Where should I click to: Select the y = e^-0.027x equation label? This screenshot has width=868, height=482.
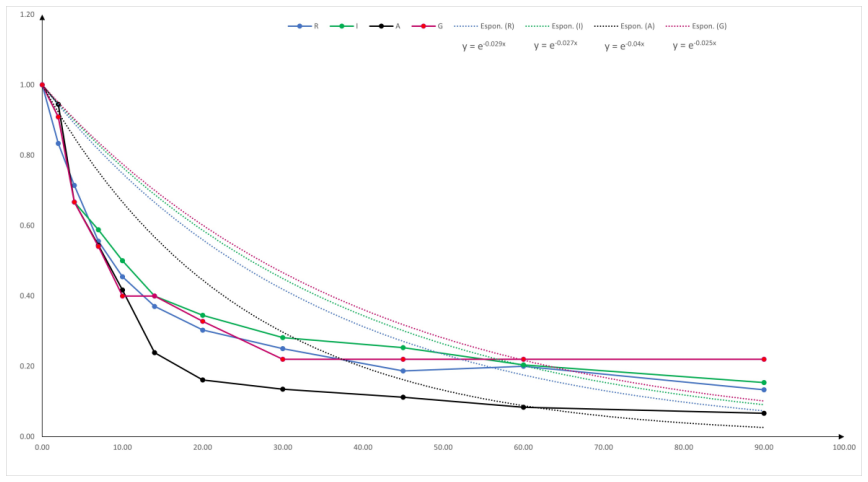555,45
